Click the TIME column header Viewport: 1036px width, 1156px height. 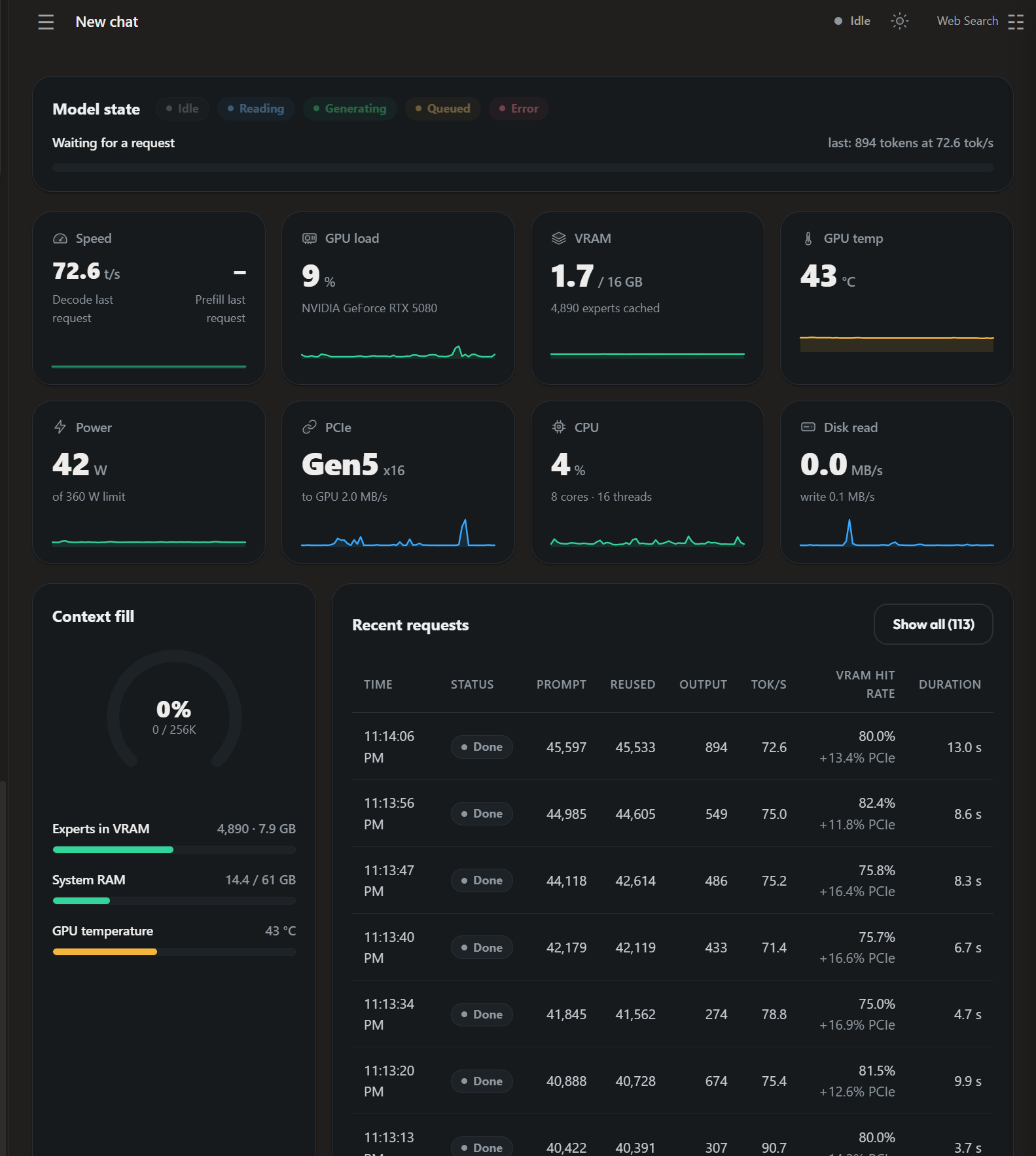(378, 685)
